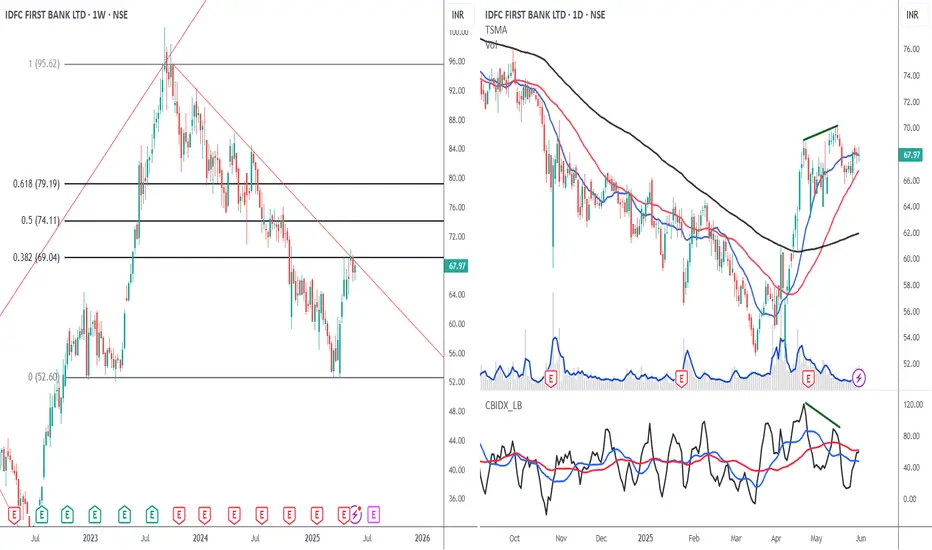Click the 62.00 level on daily price scale
Viewport: 932px width, 550px height.
click(911, 232)
